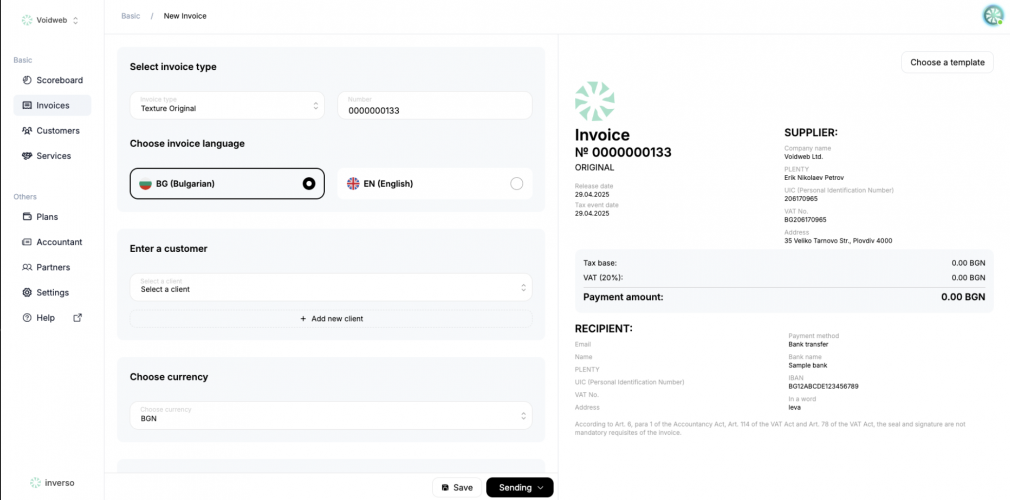The width and height of the screenshot is (1010, 500).
Task: Click the Payment amount 0.00 BGN value
Action: [x=963, y=297]
